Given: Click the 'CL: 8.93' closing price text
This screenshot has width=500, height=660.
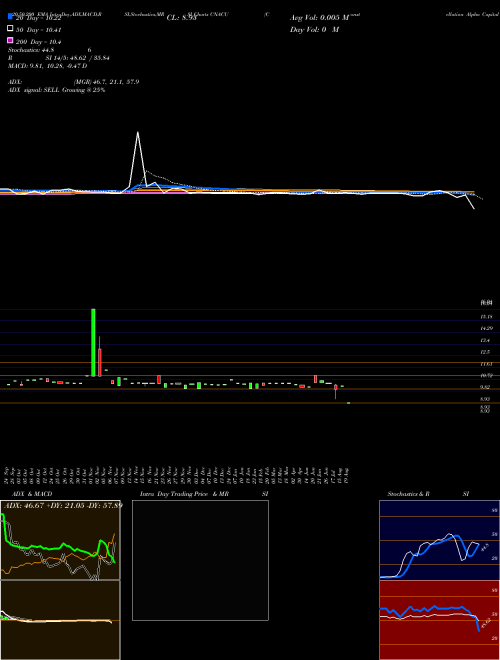Looking at the screenshot, I should [x=182, y=18].
